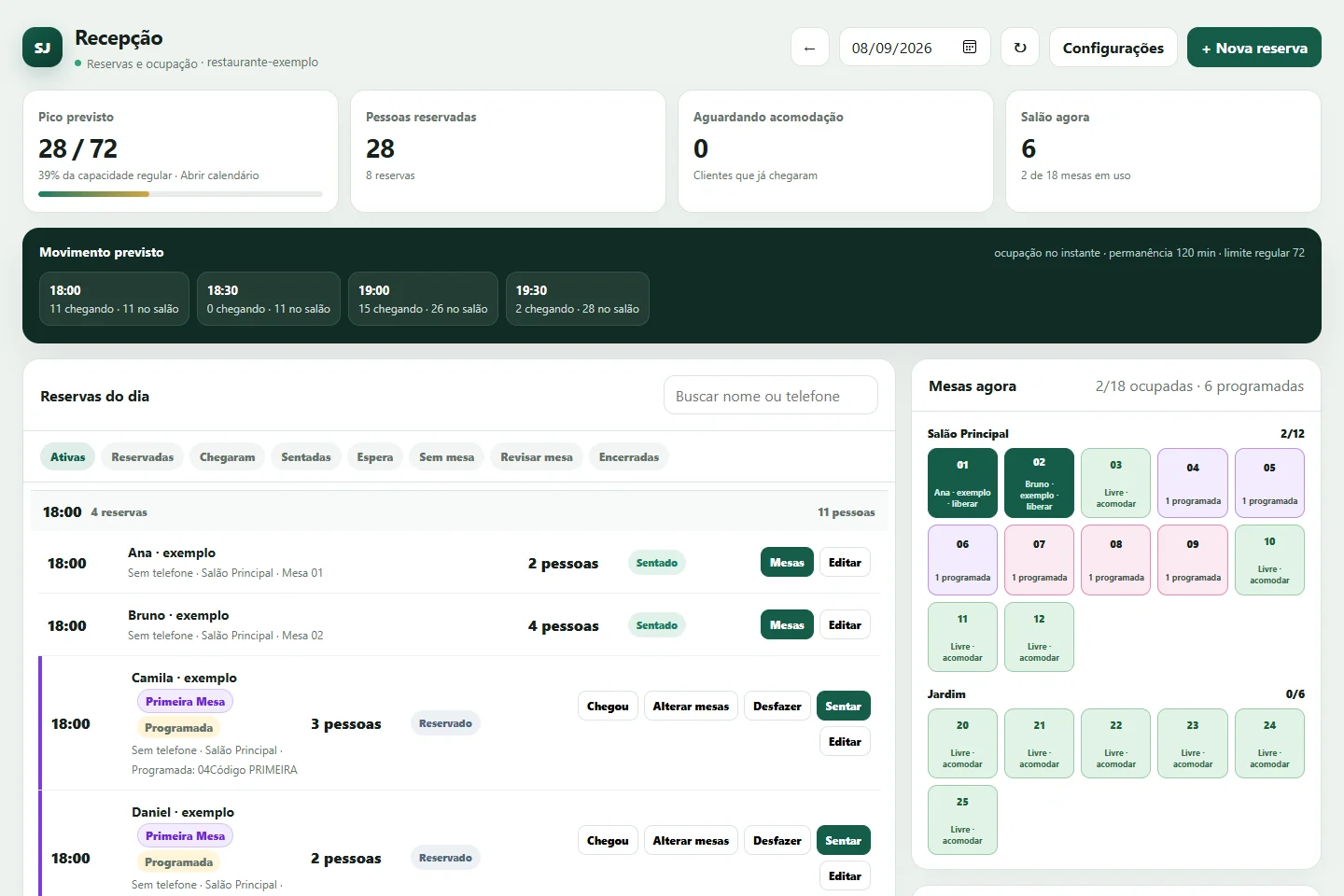Go to previous day with back arrow

coord(810,48)
